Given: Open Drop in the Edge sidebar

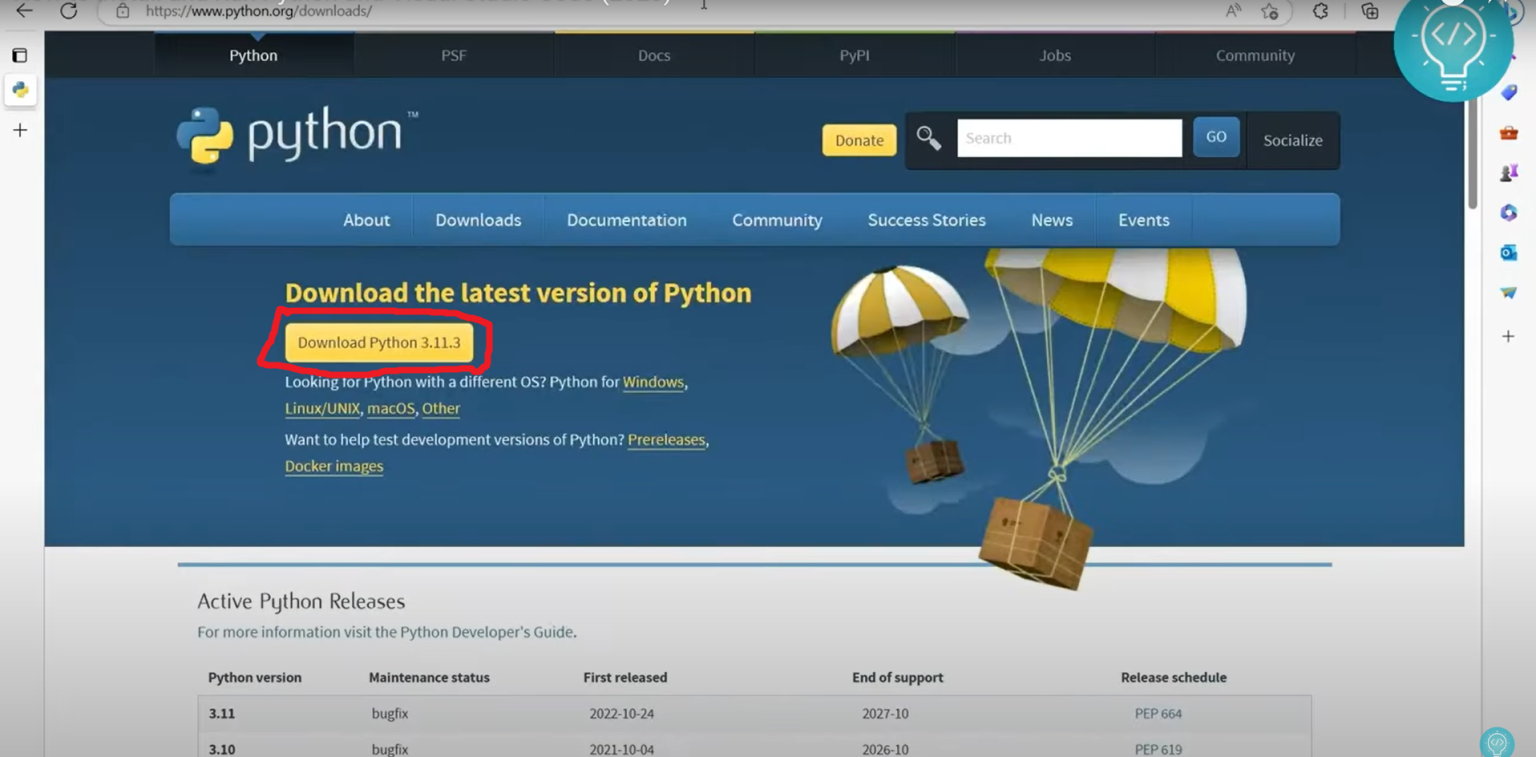Looking at the screenshot, I should [1509, 292].
